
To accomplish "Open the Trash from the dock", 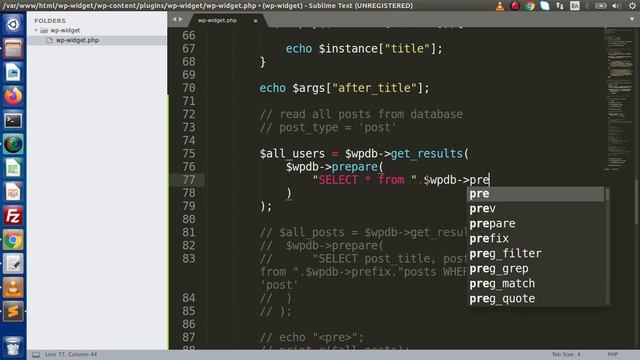I will (13, 346).
